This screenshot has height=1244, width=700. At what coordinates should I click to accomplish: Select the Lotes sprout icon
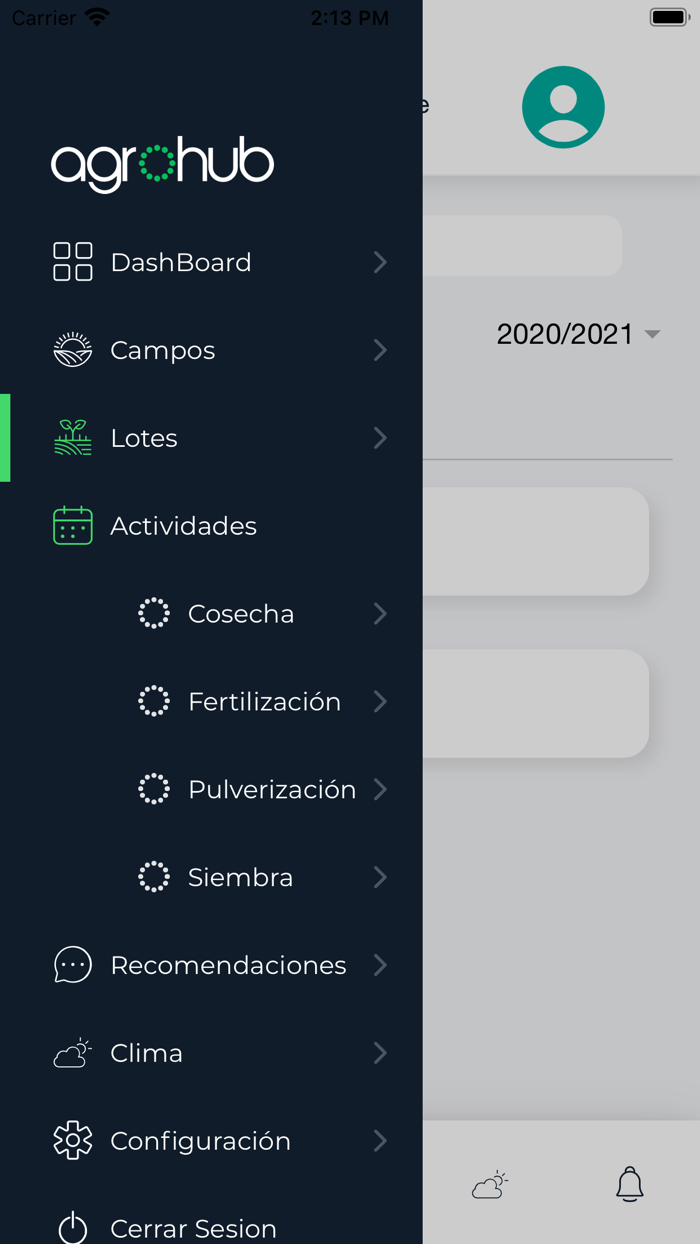click(x=71, y=438)
